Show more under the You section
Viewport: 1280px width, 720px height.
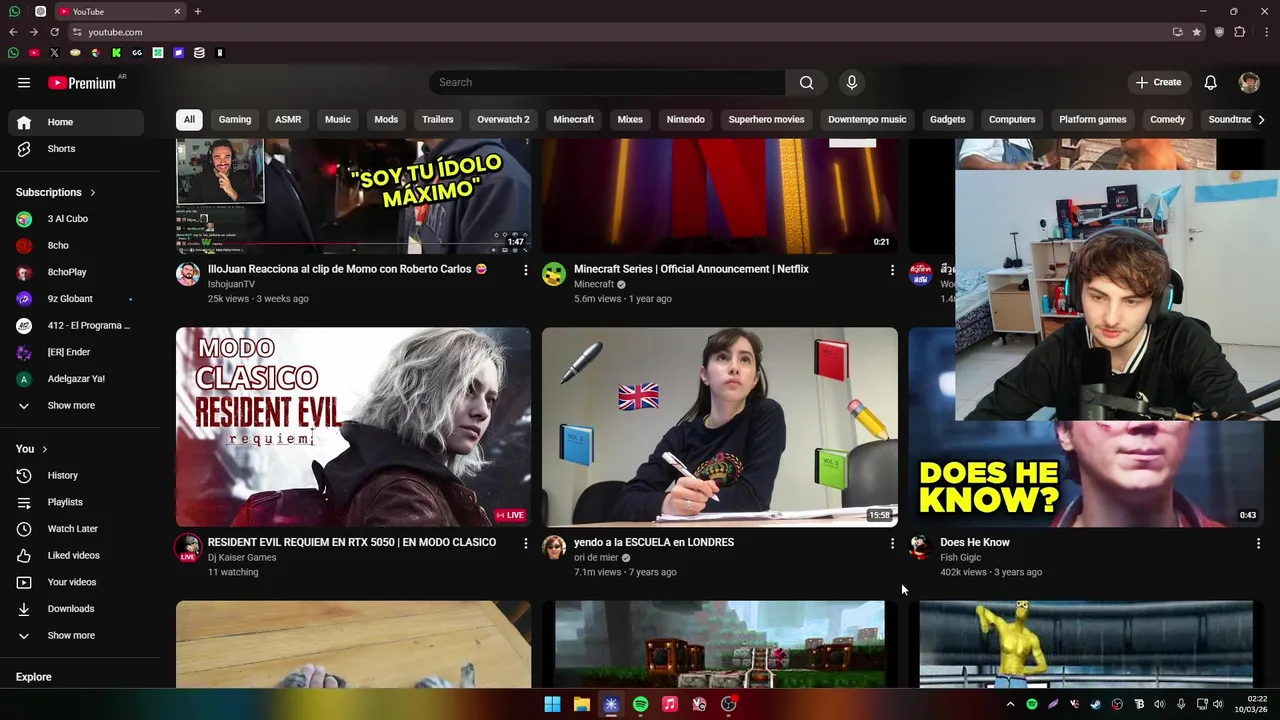[76, 636]
